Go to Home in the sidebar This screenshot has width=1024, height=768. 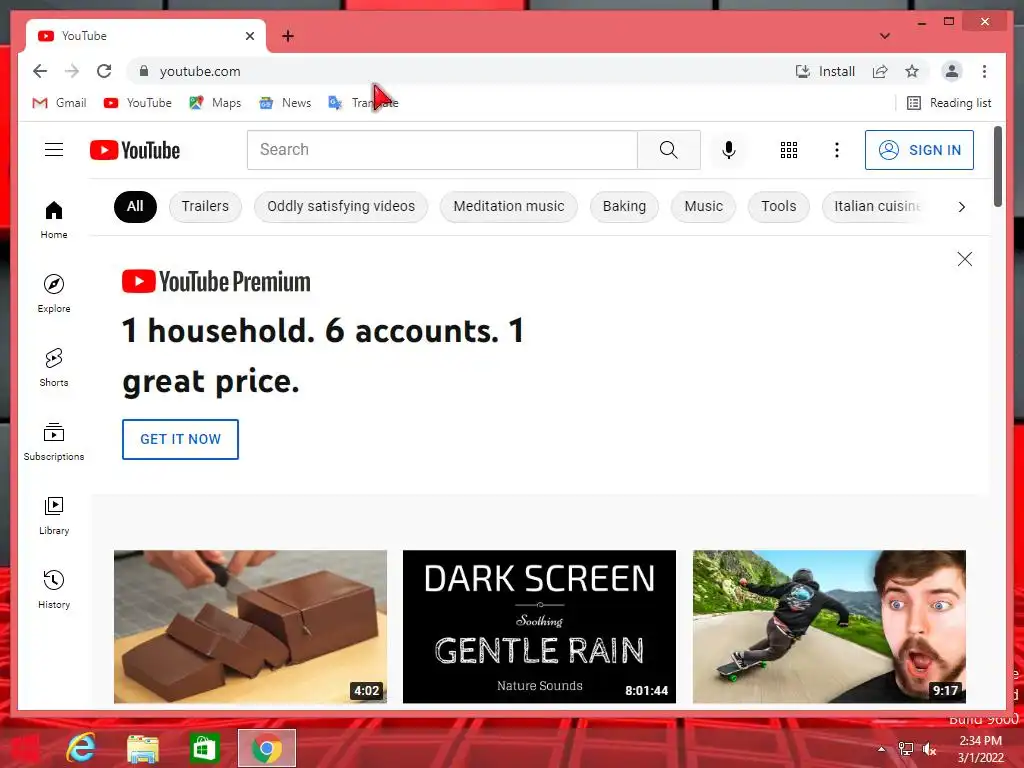[54, 220]
